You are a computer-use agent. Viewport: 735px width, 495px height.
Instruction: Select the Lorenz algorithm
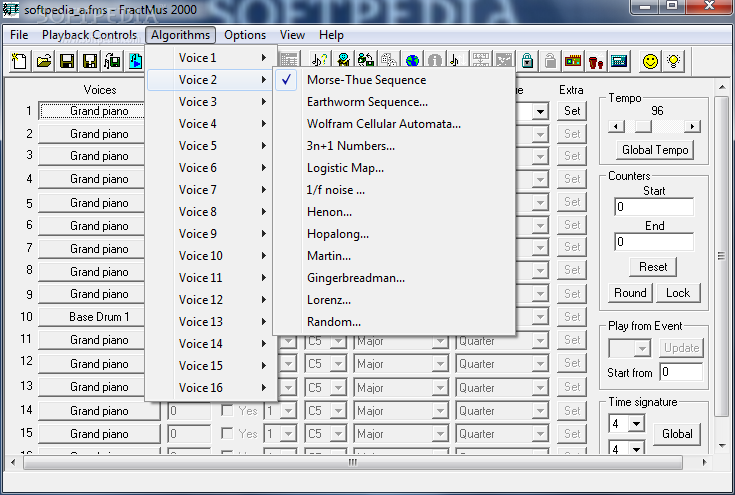point(329,300)
